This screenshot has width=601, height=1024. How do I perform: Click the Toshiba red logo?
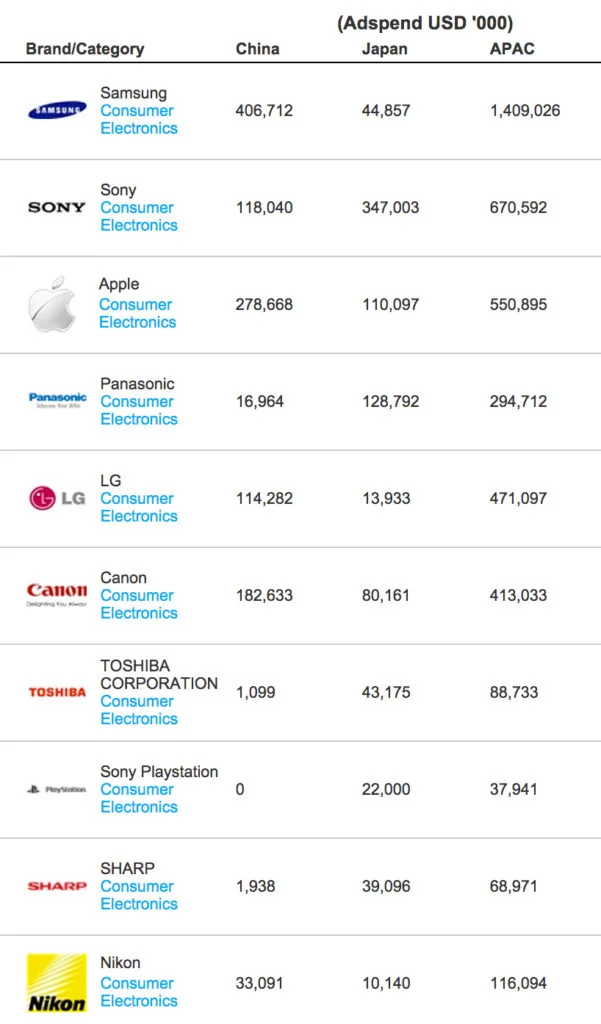[57, 692]
